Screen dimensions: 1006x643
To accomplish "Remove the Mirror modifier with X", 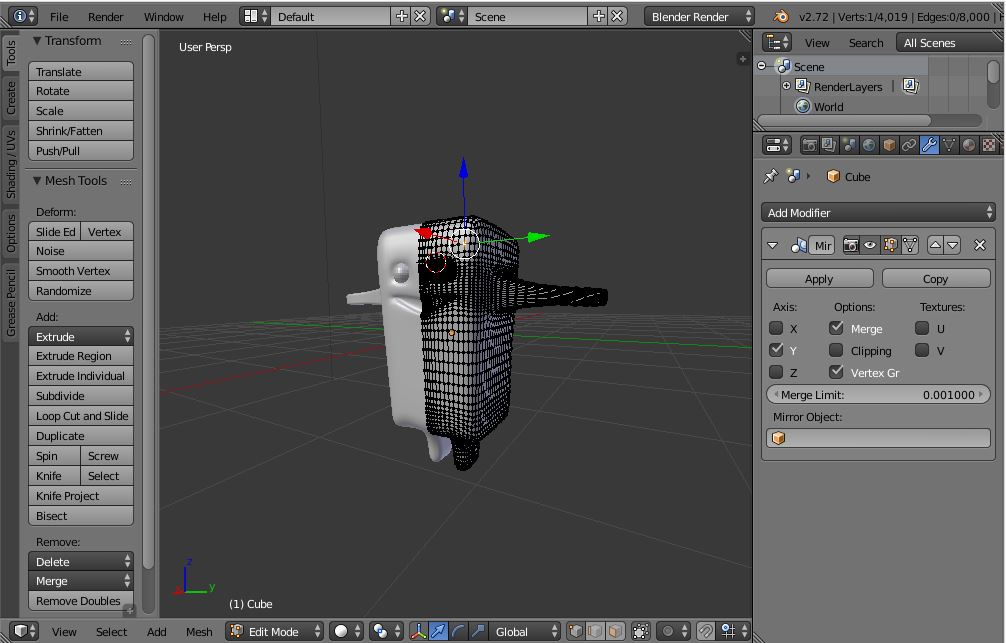I will point(980,245).
